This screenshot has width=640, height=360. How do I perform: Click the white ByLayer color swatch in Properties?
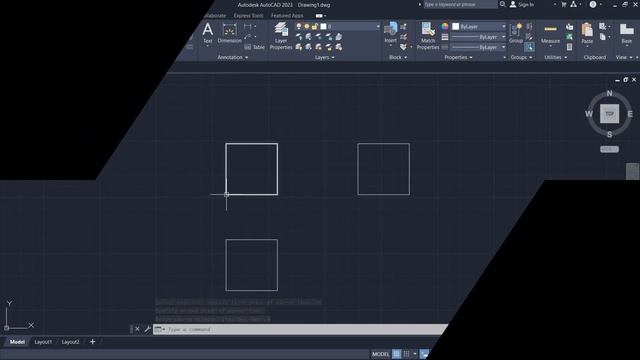click(456, 27)
